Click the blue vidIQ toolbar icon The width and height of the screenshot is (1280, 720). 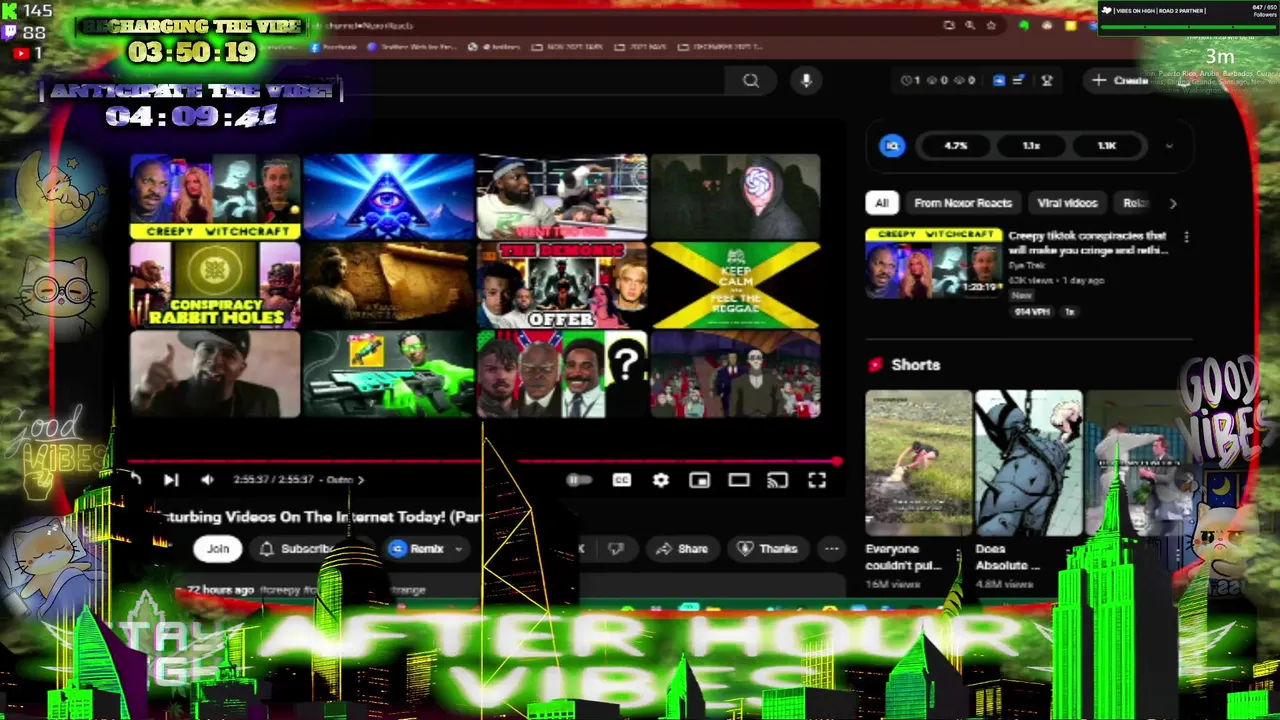click(x=998, y=81)
